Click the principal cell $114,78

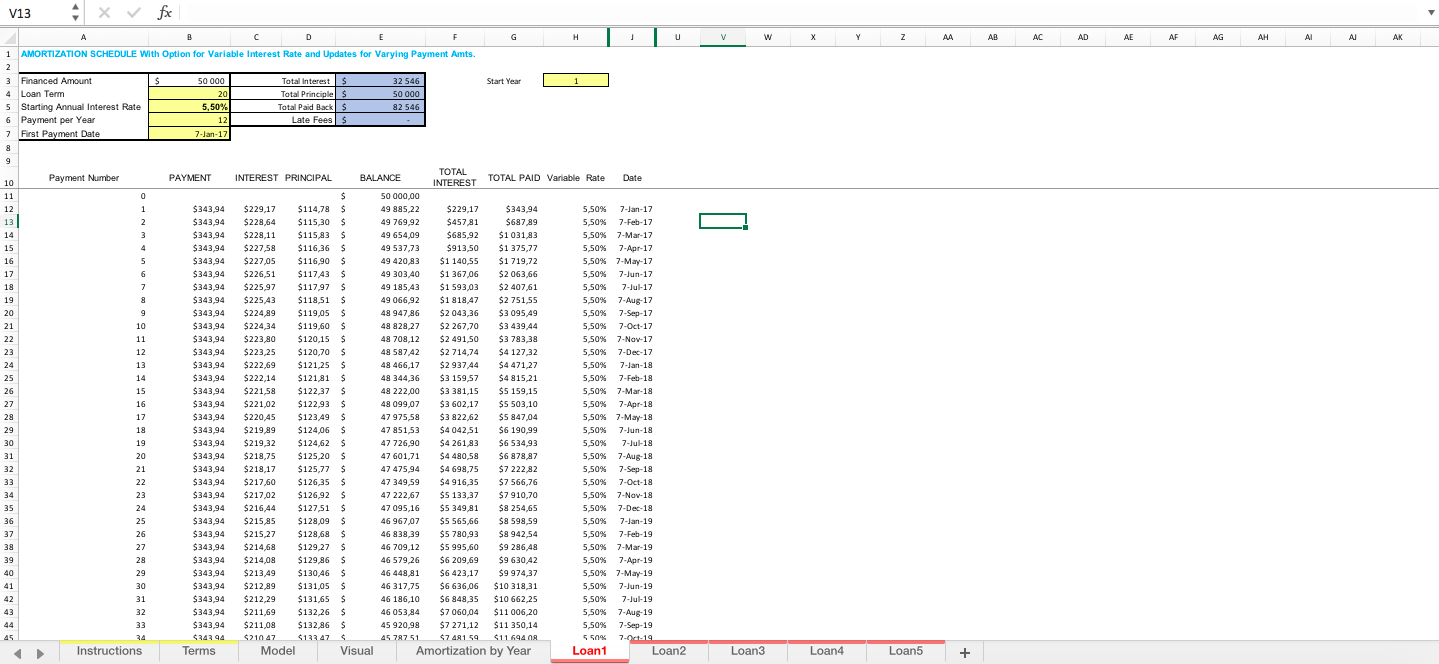tap(310, 209)
